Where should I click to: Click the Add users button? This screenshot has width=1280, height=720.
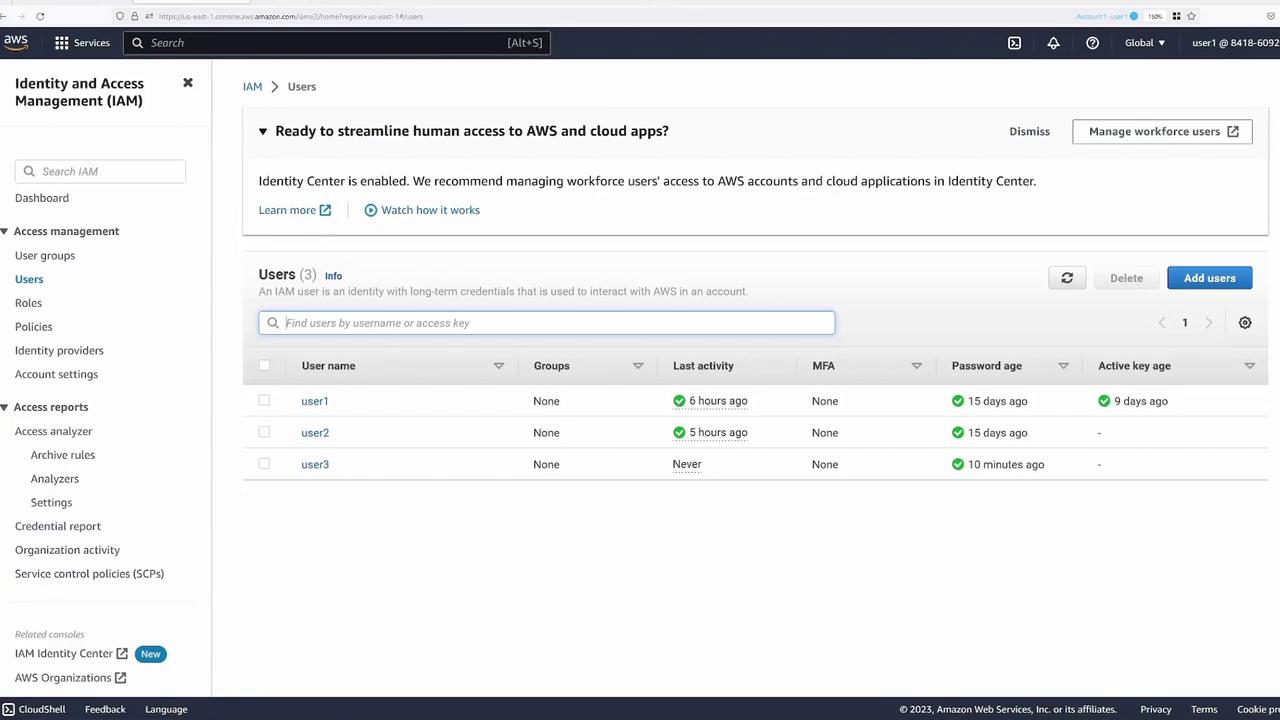[1209, 278]
